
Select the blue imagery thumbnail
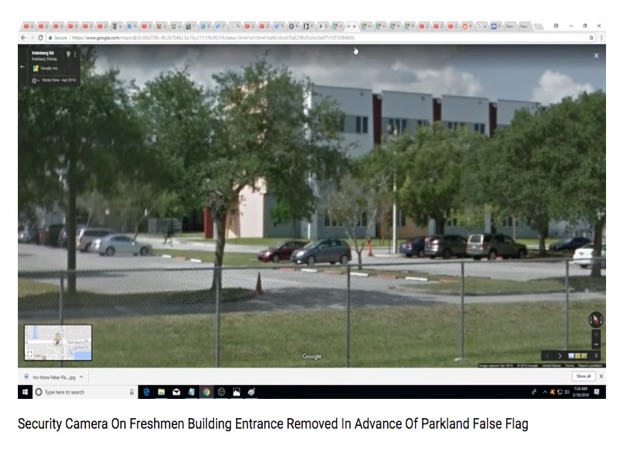[x=571, y=356]
